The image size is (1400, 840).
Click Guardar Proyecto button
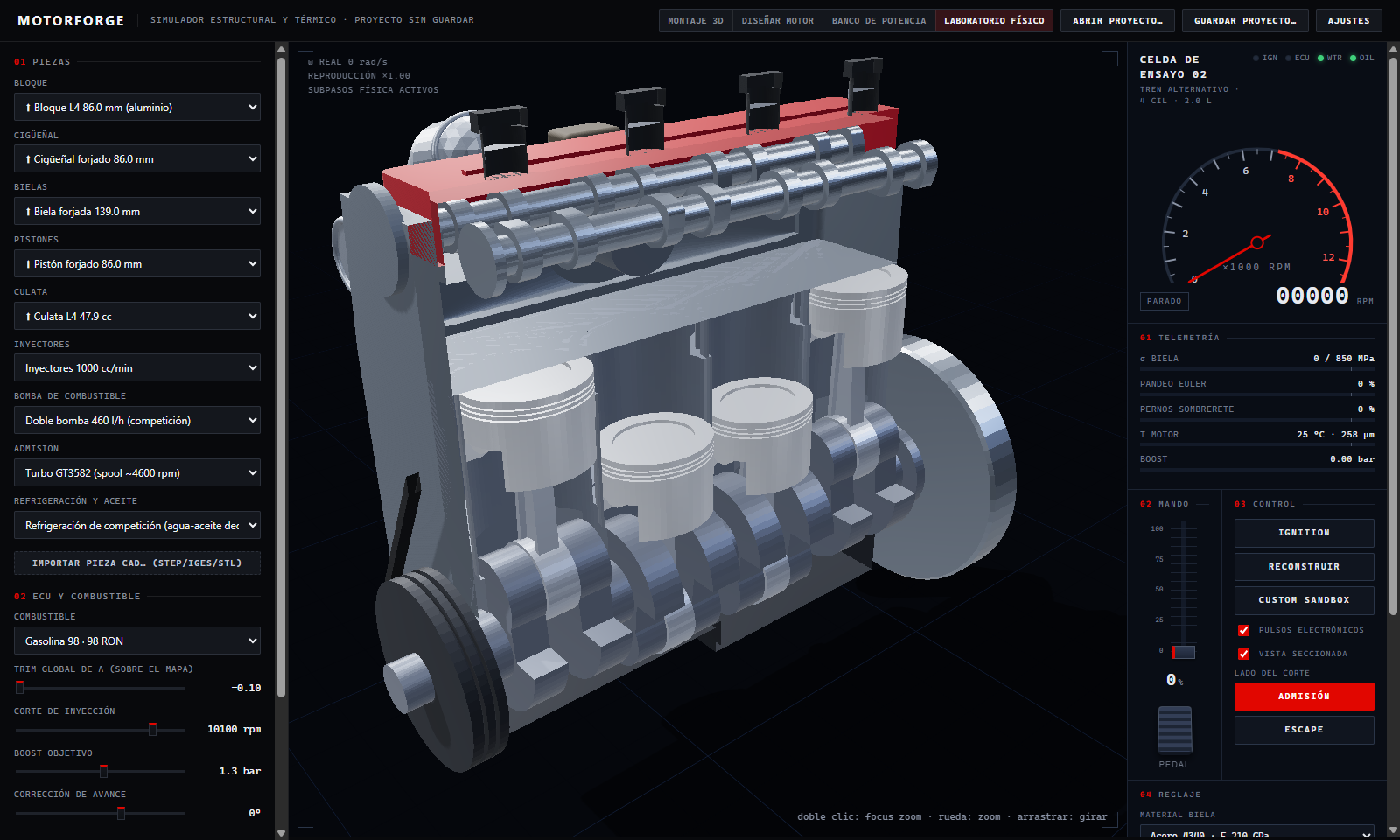(1244, 20)
